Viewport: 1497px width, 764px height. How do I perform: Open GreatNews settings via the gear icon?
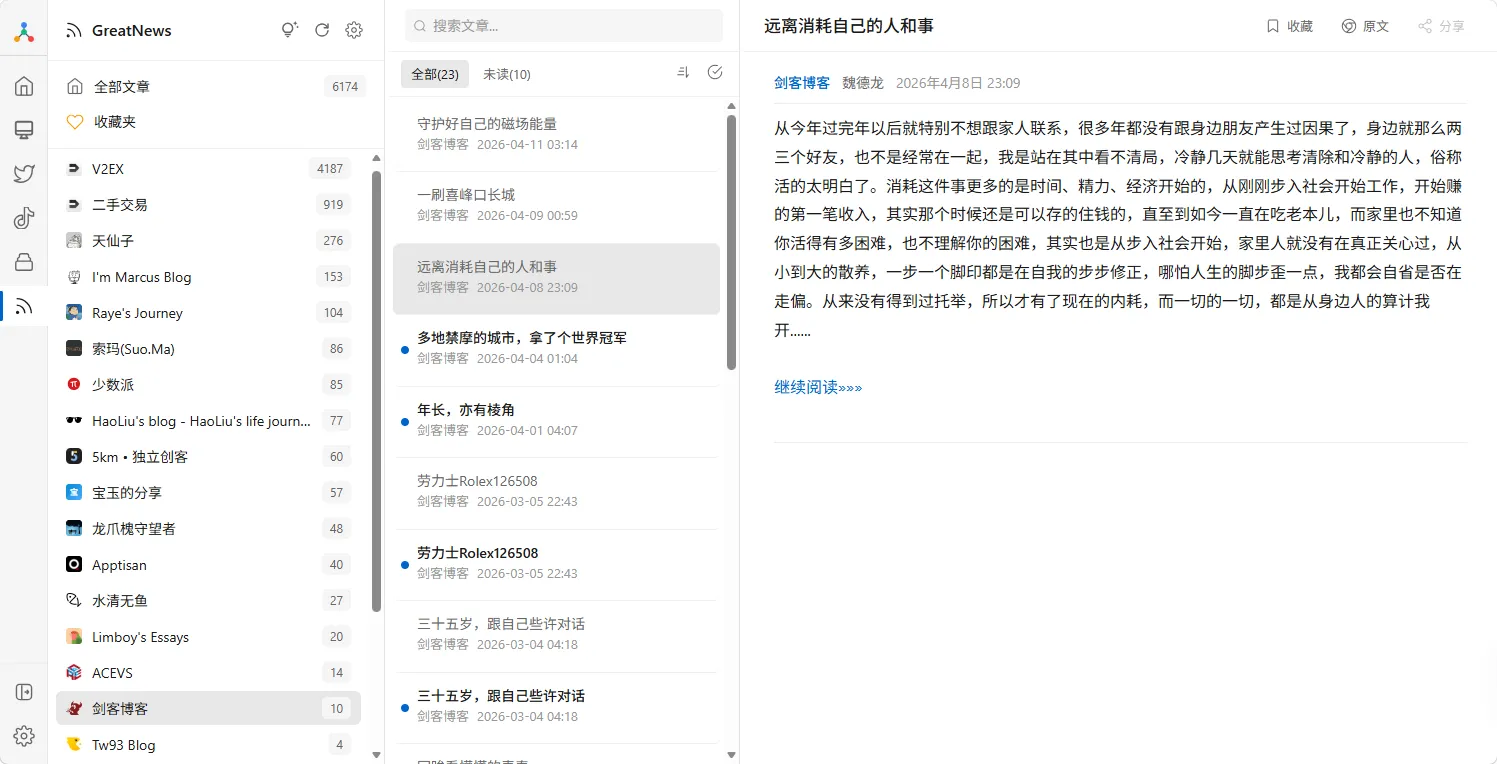(x=354, y=30)
